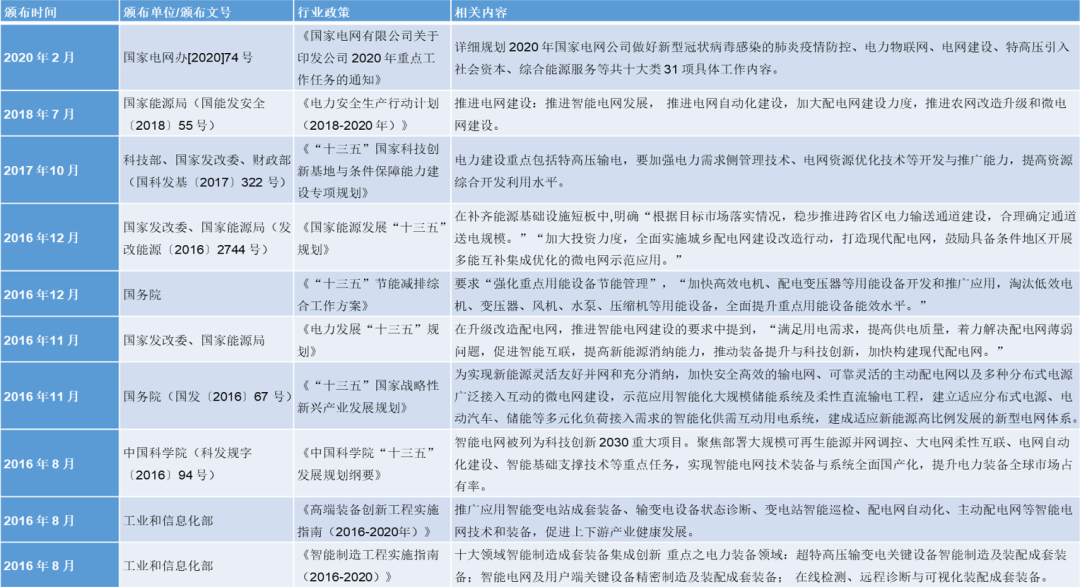Click the 颁布时间 column header
Screen dimensions: 1080x587
(59, 11)
